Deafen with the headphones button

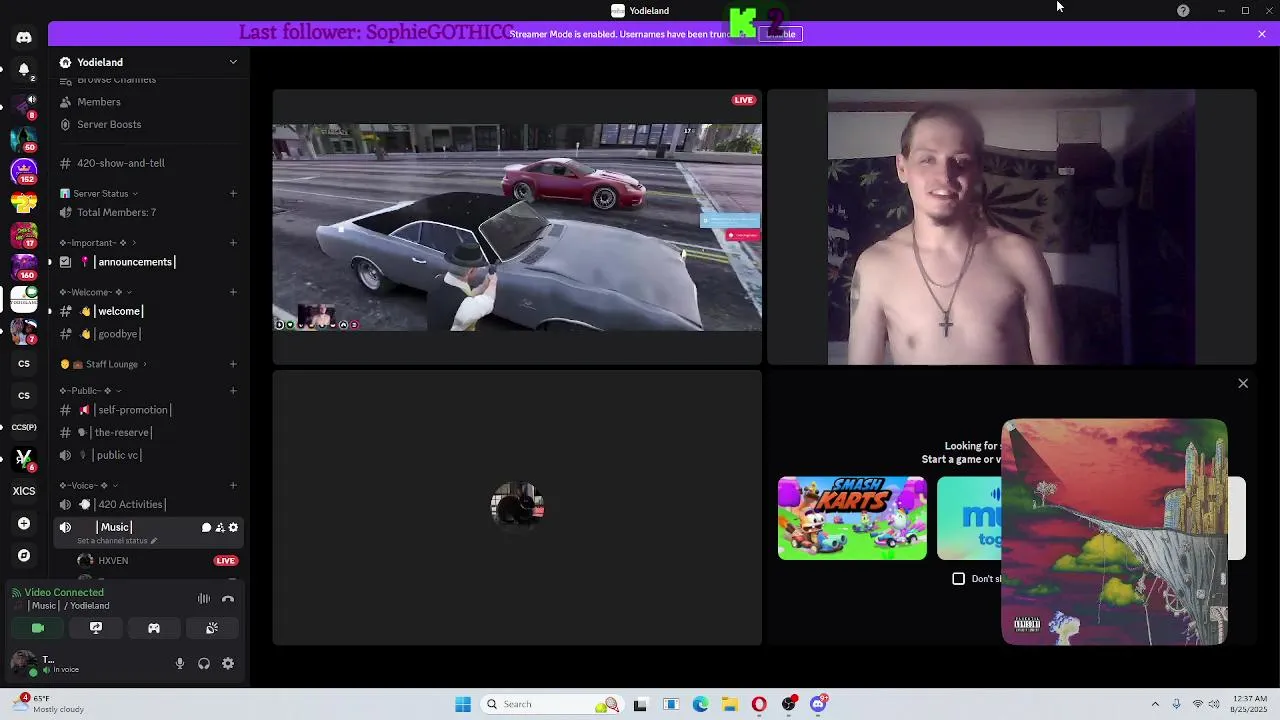[204, 663]
